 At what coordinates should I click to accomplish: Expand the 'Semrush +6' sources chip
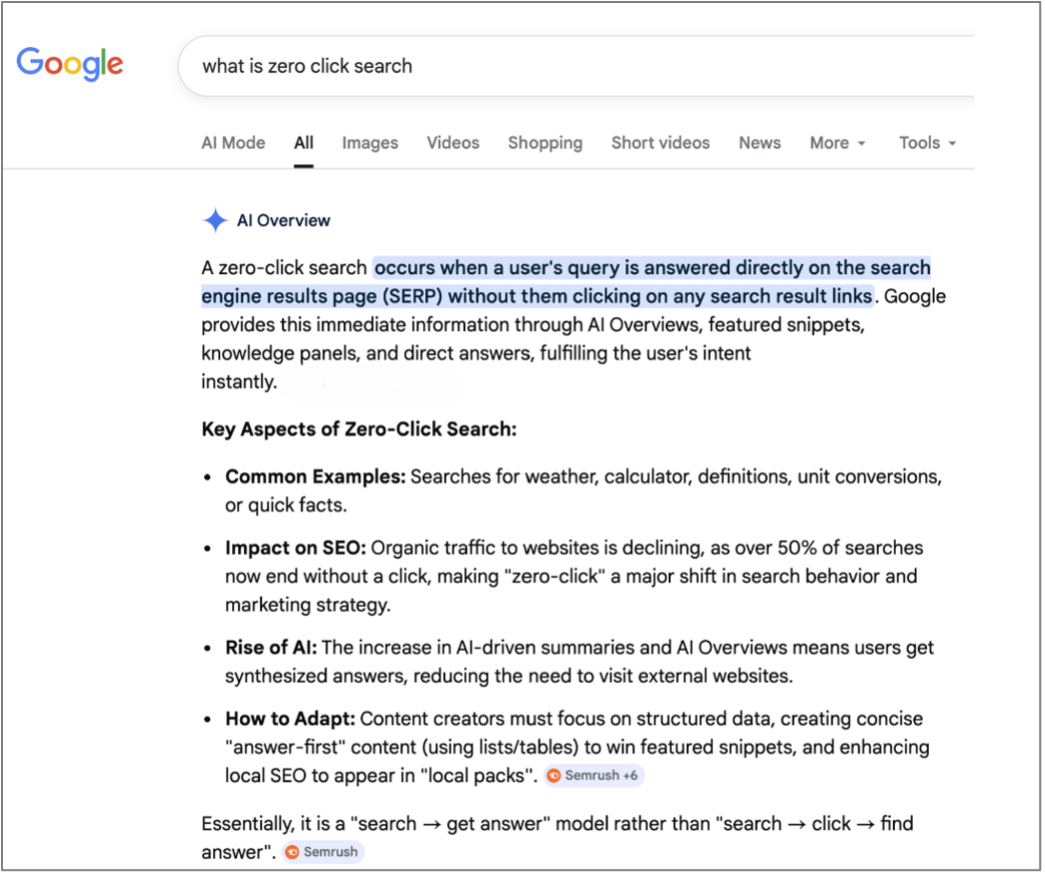[594, 775]
